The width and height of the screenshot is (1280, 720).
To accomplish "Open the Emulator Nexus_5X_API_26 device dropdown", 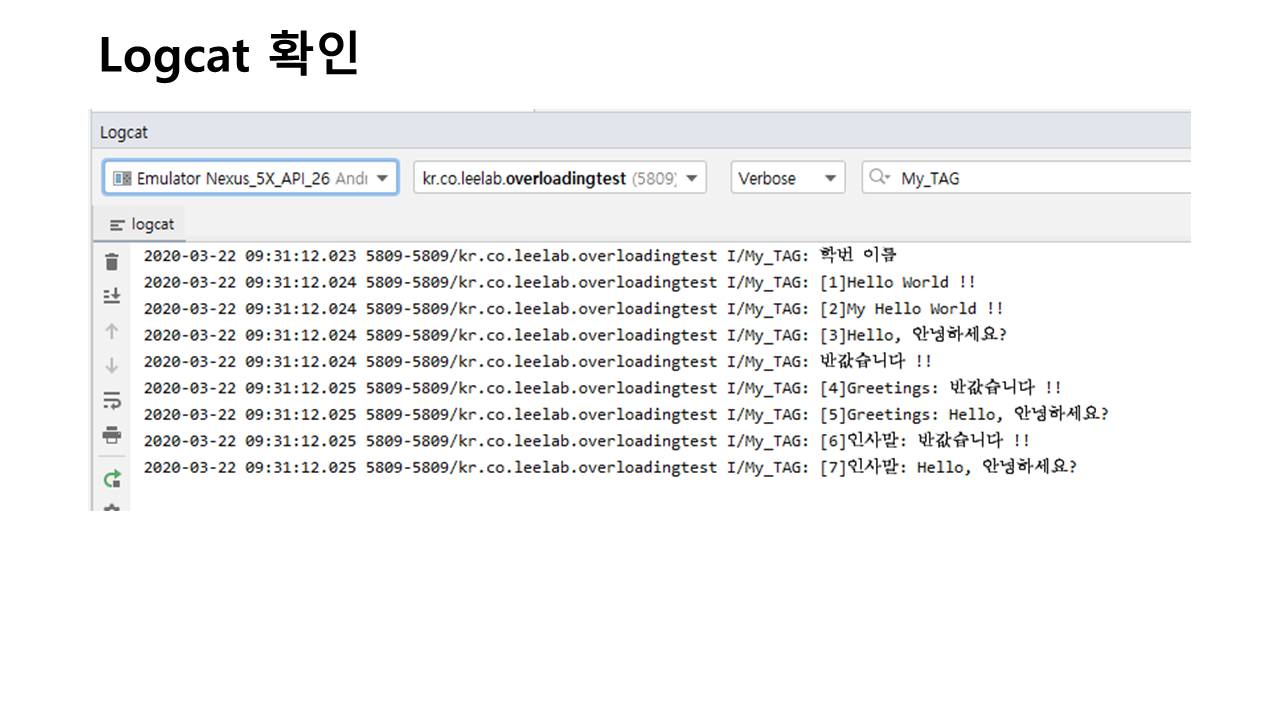I will coord(250,178).
